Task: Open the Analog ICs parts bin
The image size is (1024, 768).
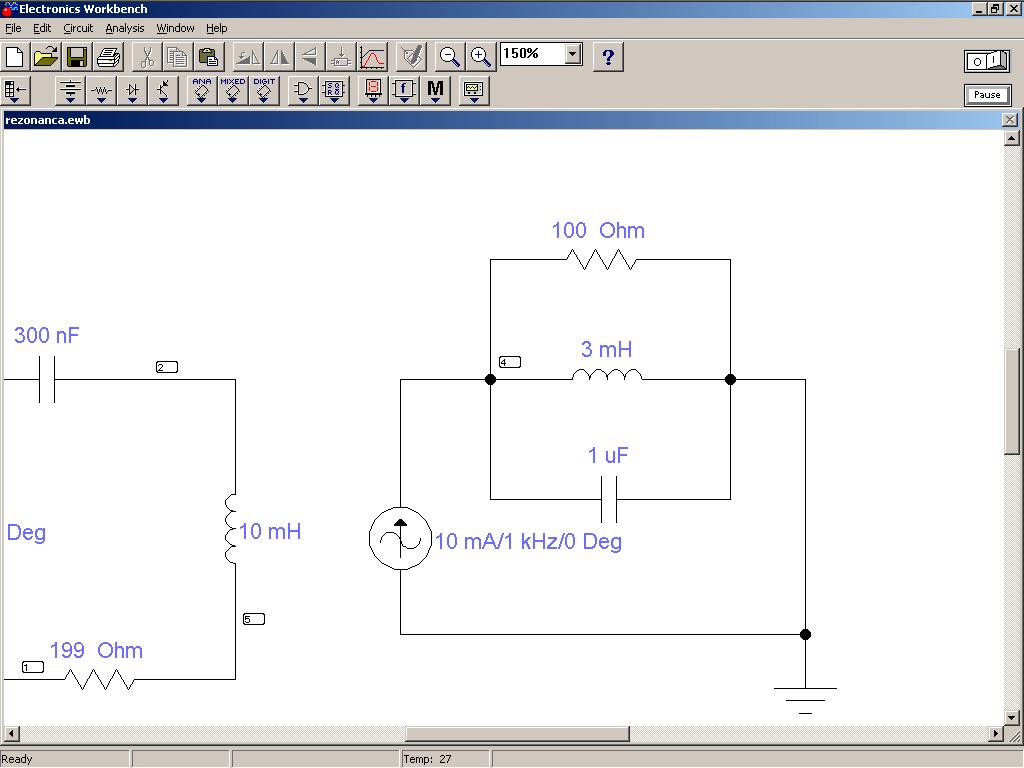Action: [202, 91]
